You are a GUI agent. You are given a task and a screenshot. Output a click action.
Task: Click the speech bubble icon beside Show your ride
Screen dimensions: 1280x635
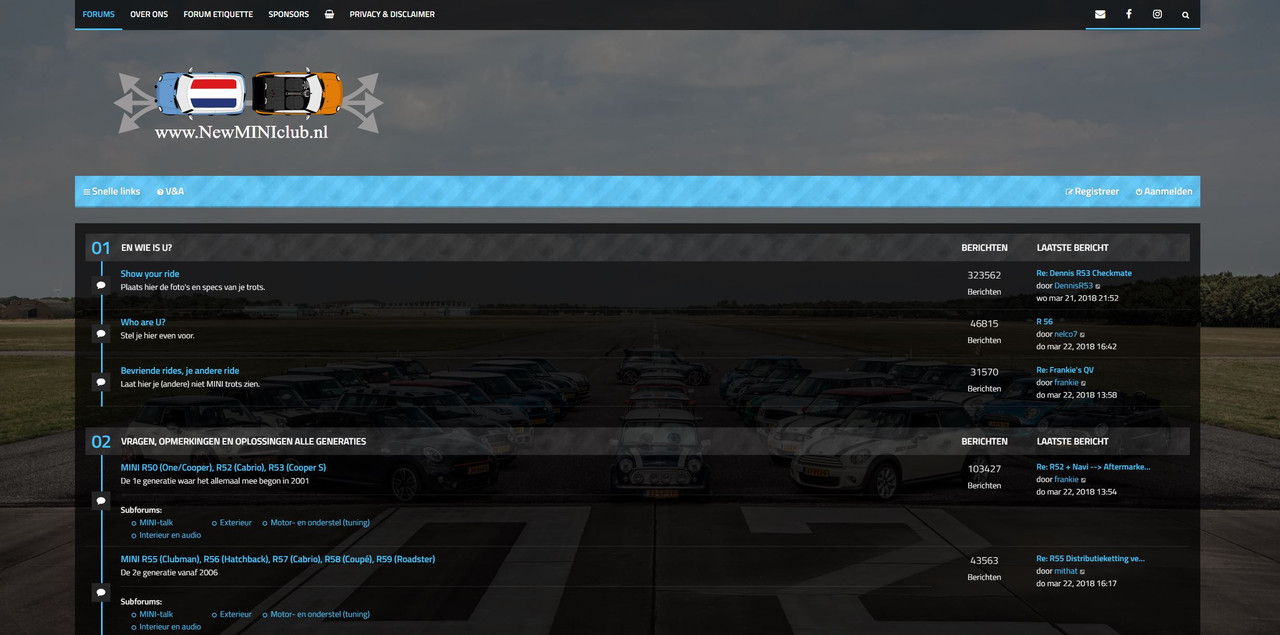coord(101,285)
